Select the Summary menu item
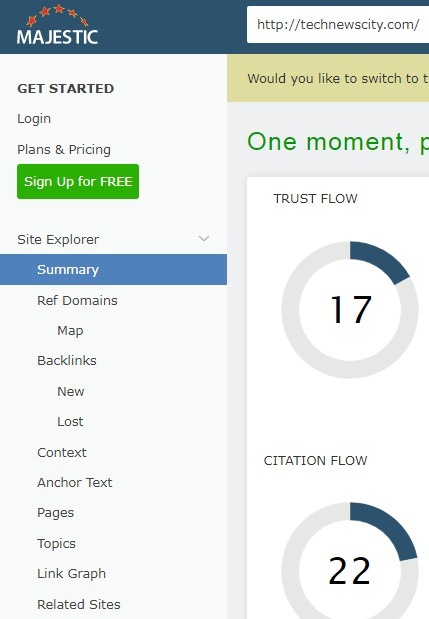 [113, 270]
